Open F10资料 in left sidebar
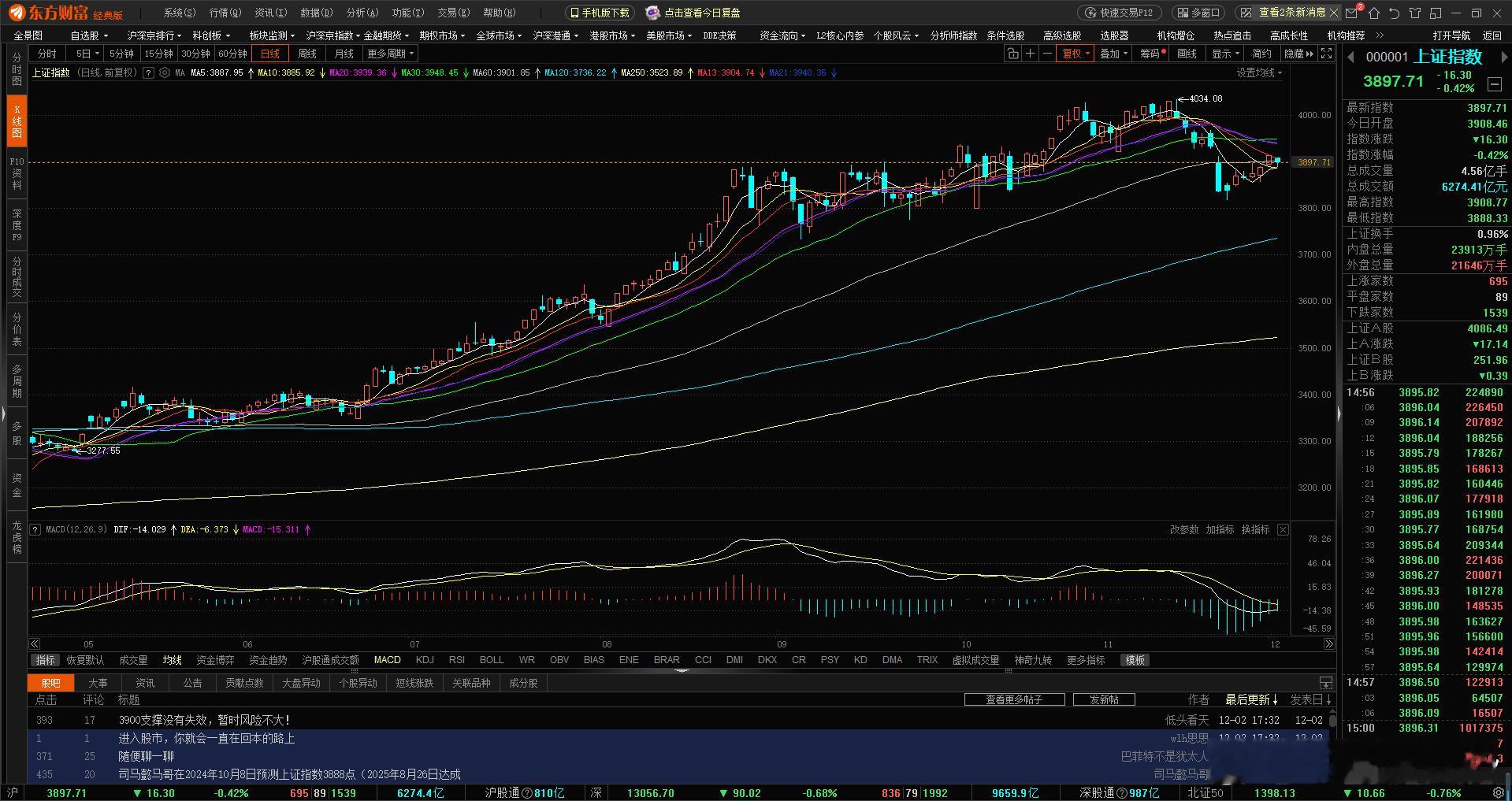 click(x=17, y=173)
